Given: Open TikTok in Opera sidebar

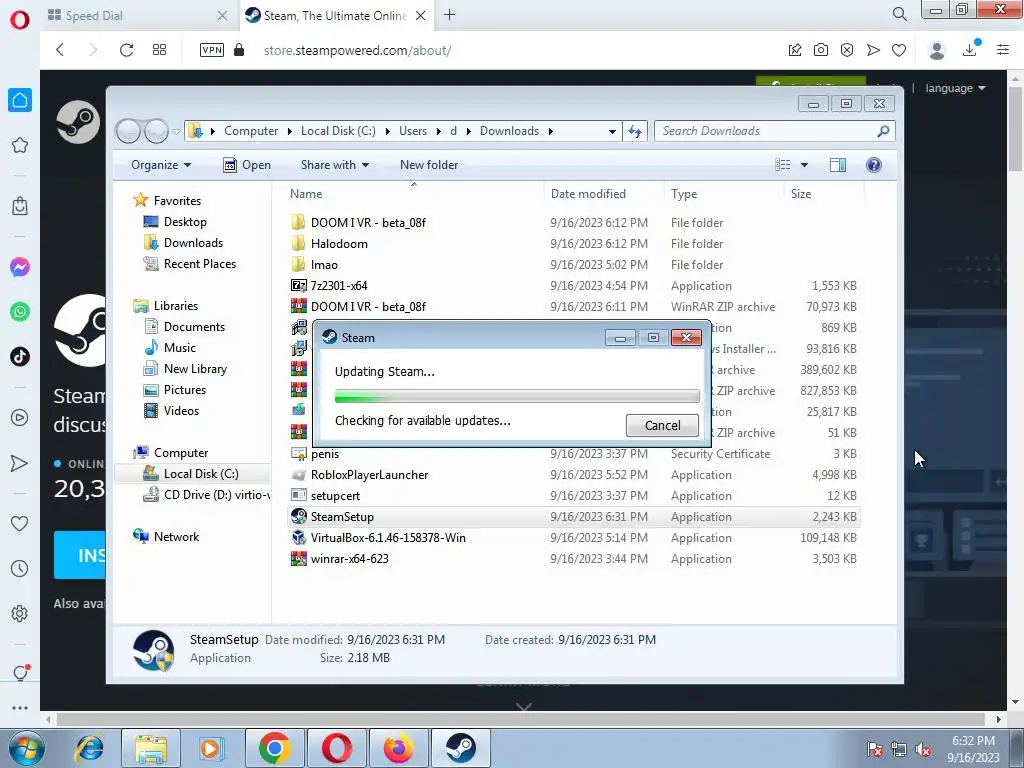Looking at the screenshot, I should [x=20, y=356].
